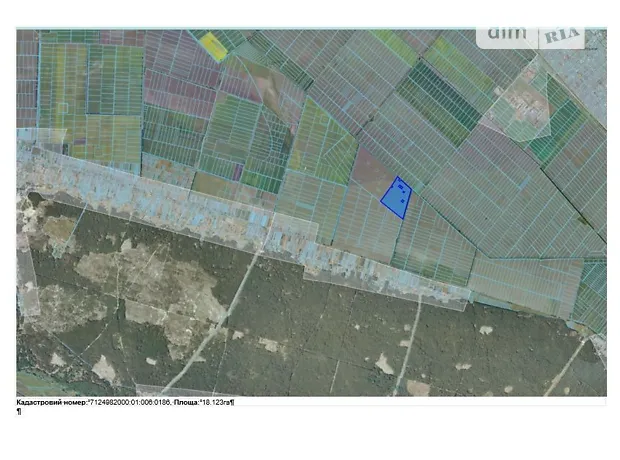Image resolution: width=620 pixels, height=460 pixels.
Task: Click the paragraph mark on the last line
Action: point(19,412)
